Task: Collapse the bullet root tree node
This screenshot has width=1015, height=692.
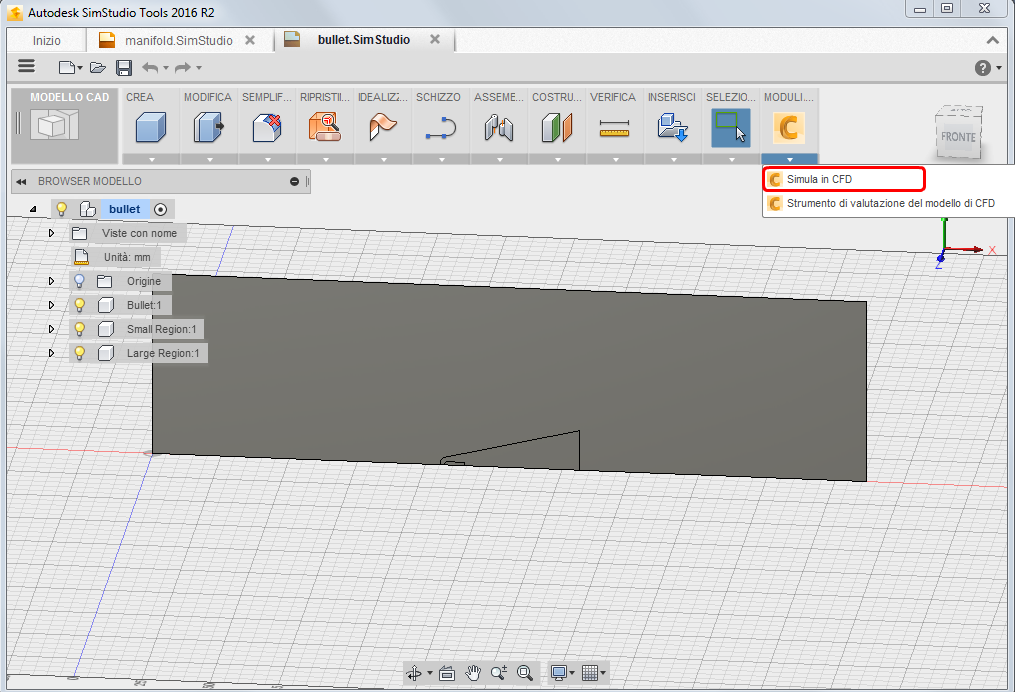Action: click(x=33, y=209)
